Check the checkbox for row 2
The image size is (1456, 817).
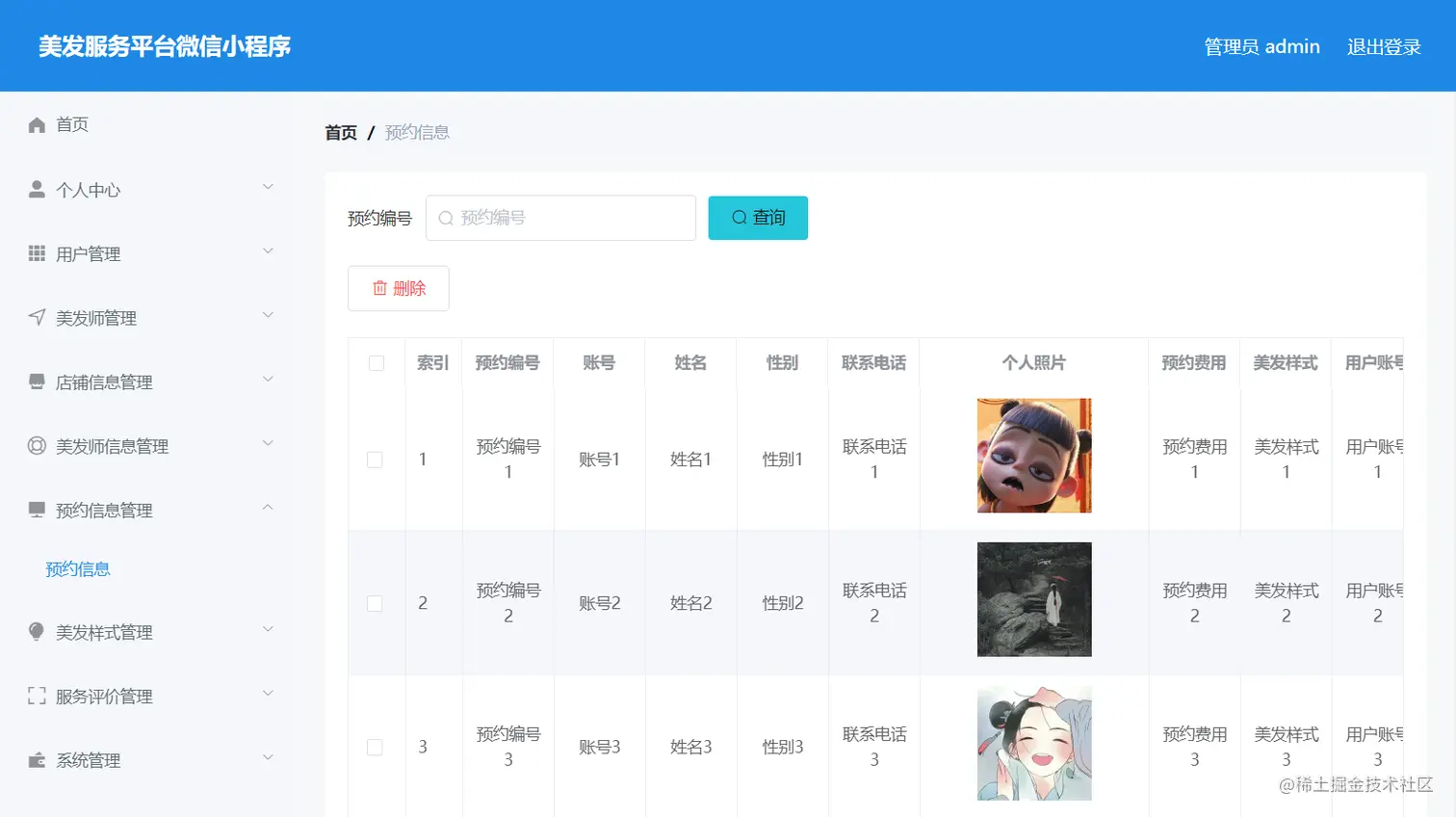[x=375, y=603]
